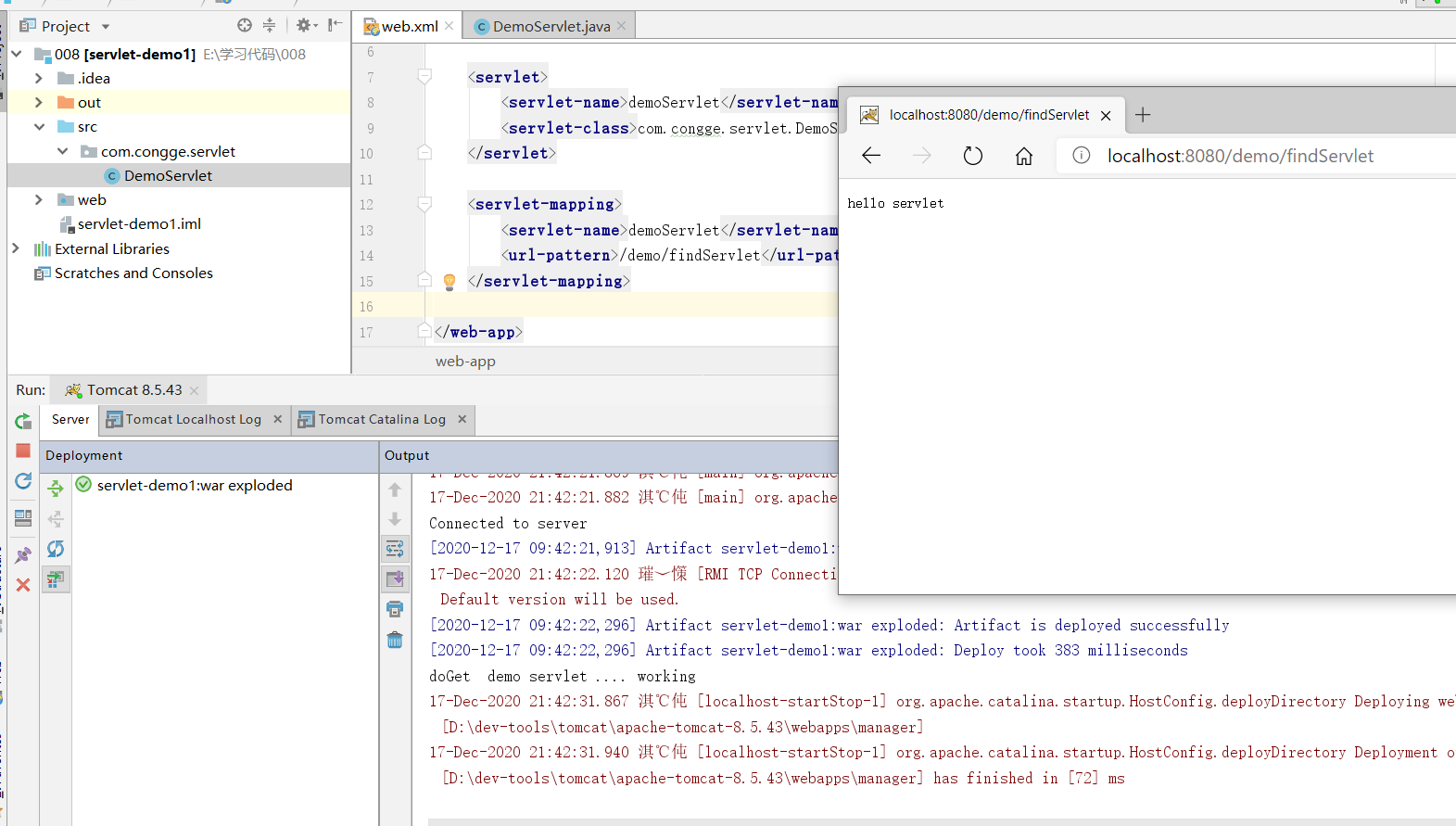Viewport: 1456px width, 826px height.
Task: Fold the servlet-mapping tag on line 12
Action: pos(424,204)
